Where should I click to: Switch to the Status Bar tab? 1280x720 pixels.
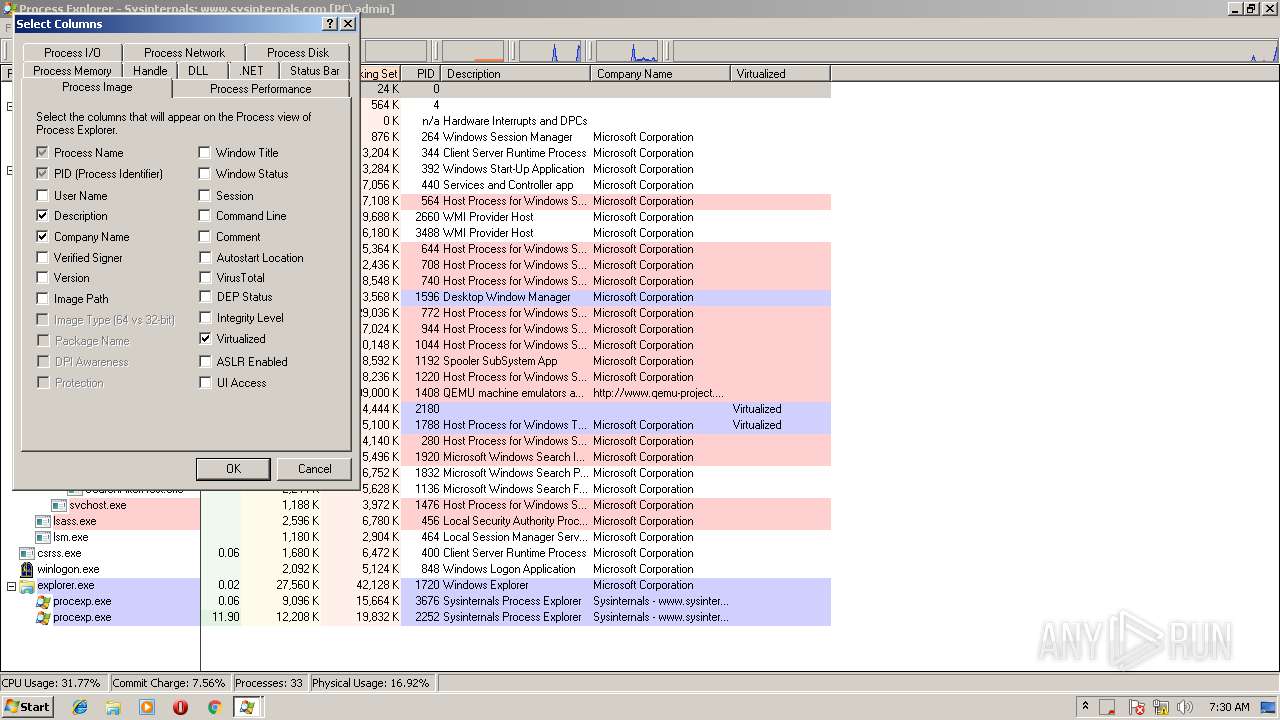click(314, 70)
